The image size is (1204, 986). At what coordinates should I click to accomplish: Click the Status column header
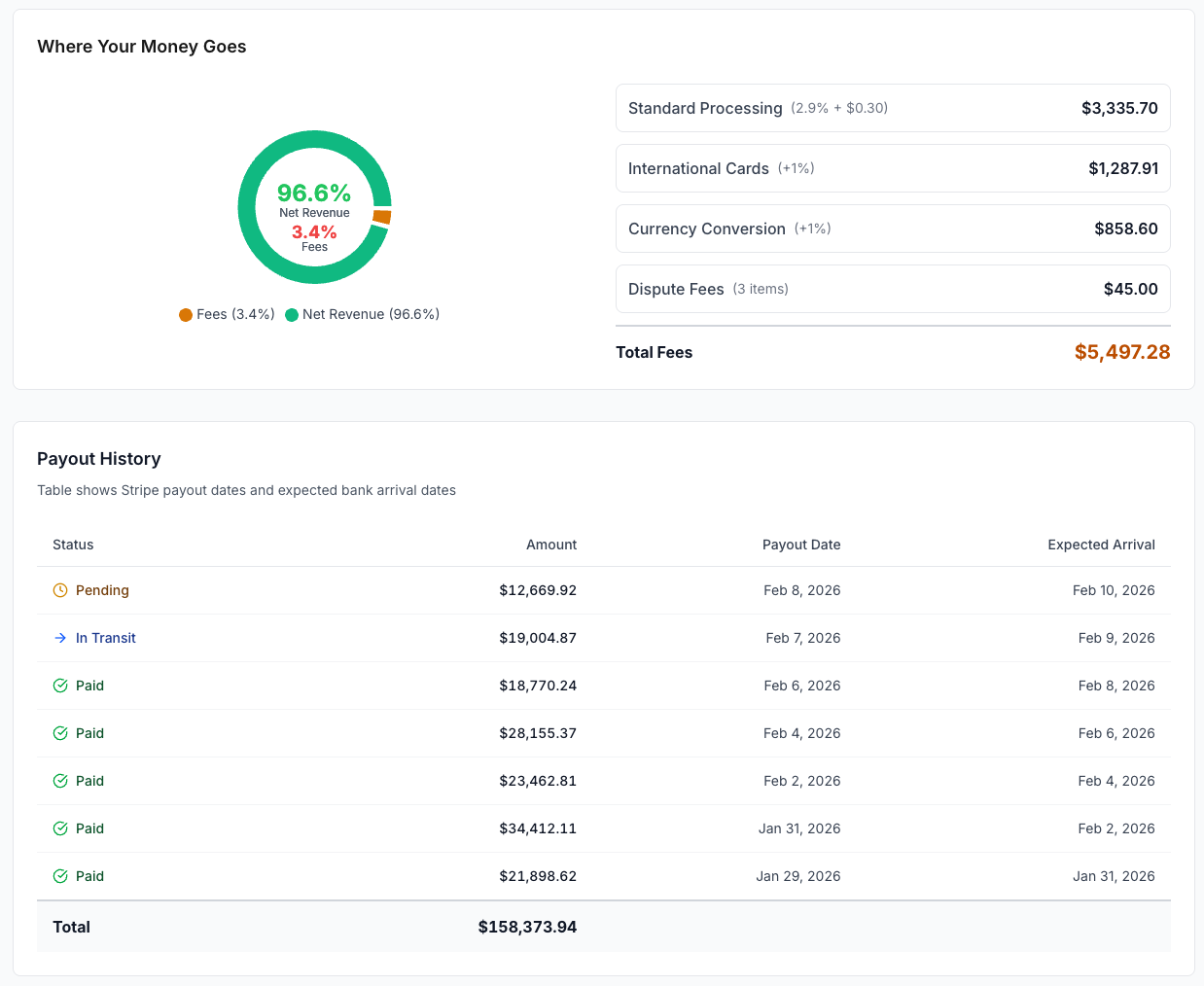pyautogui.click(x=73, y=545)
